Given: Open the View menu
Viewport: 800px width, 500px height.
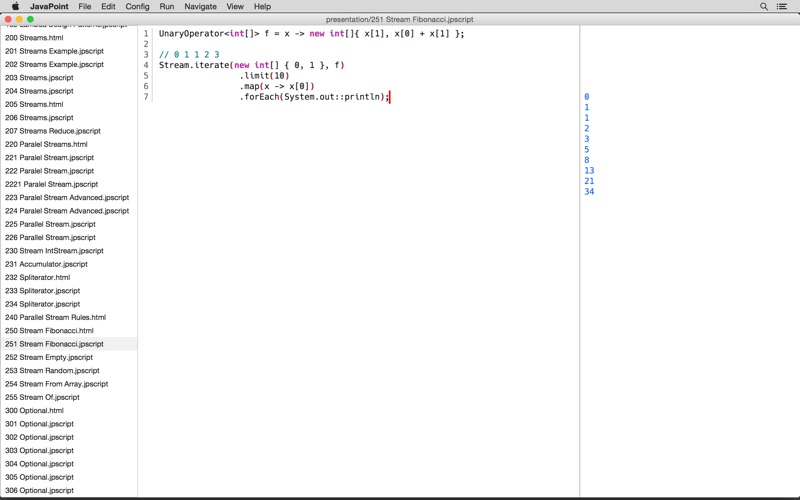Looking at the screenshot, I should click(235, 7).
